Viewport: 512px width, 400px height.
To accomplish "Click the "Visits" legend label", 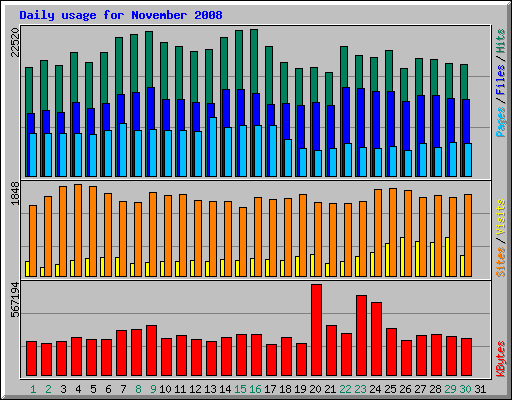I will [501, 217].
